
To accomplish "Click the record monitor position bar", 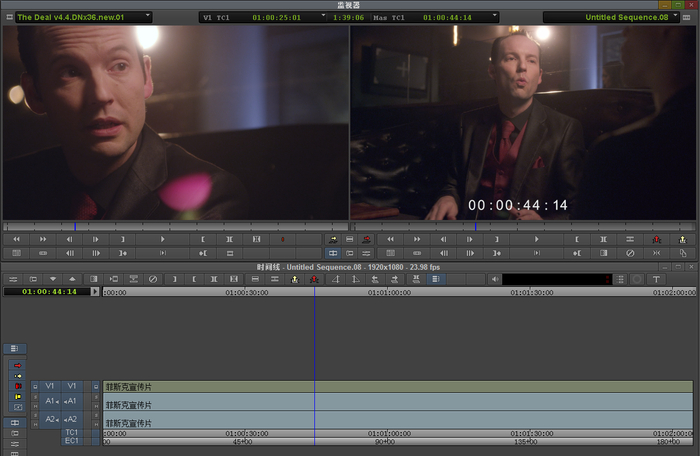I will point(524,227).
